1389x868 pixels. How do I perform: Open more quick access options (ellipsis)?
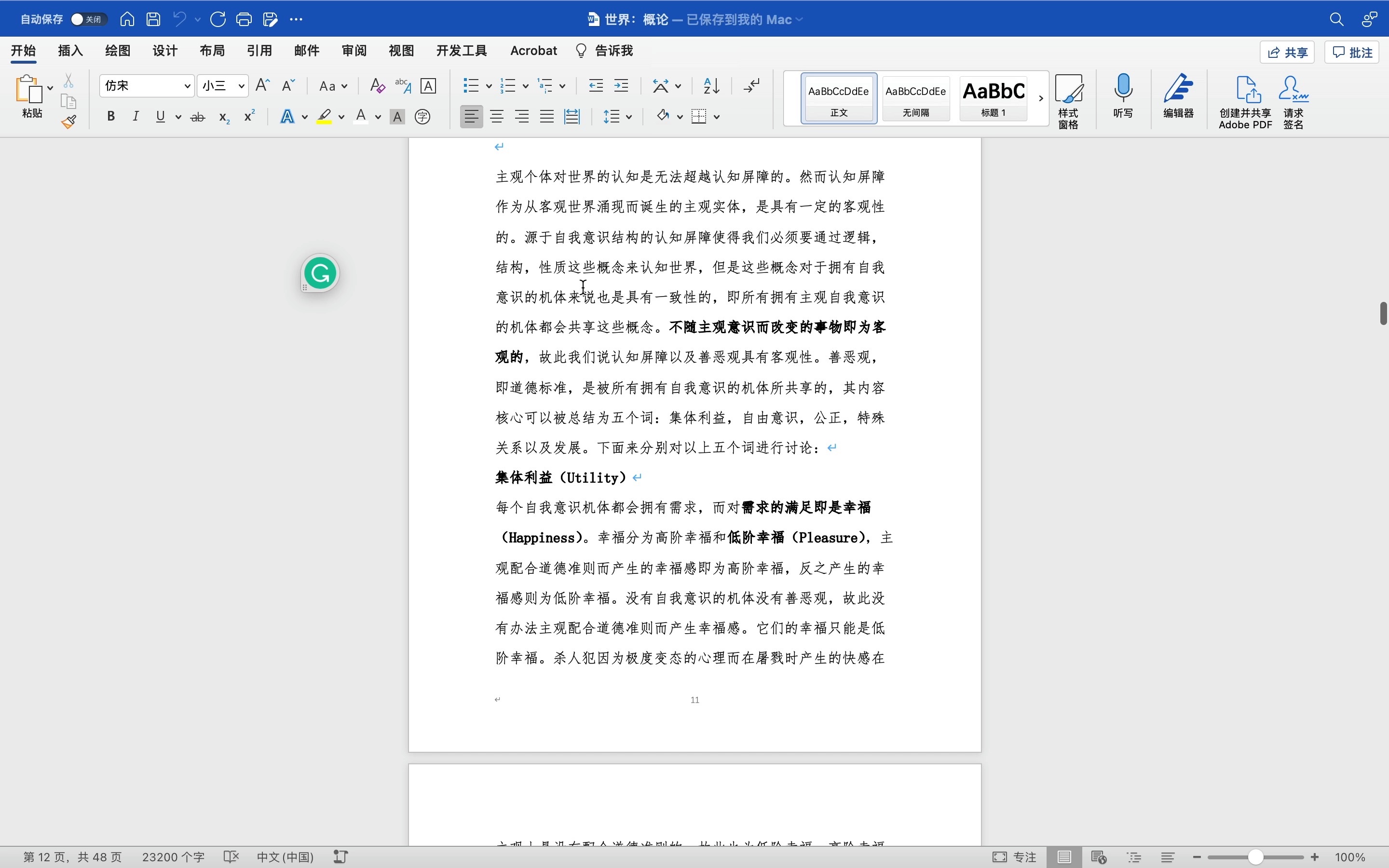tap(296, 19)
